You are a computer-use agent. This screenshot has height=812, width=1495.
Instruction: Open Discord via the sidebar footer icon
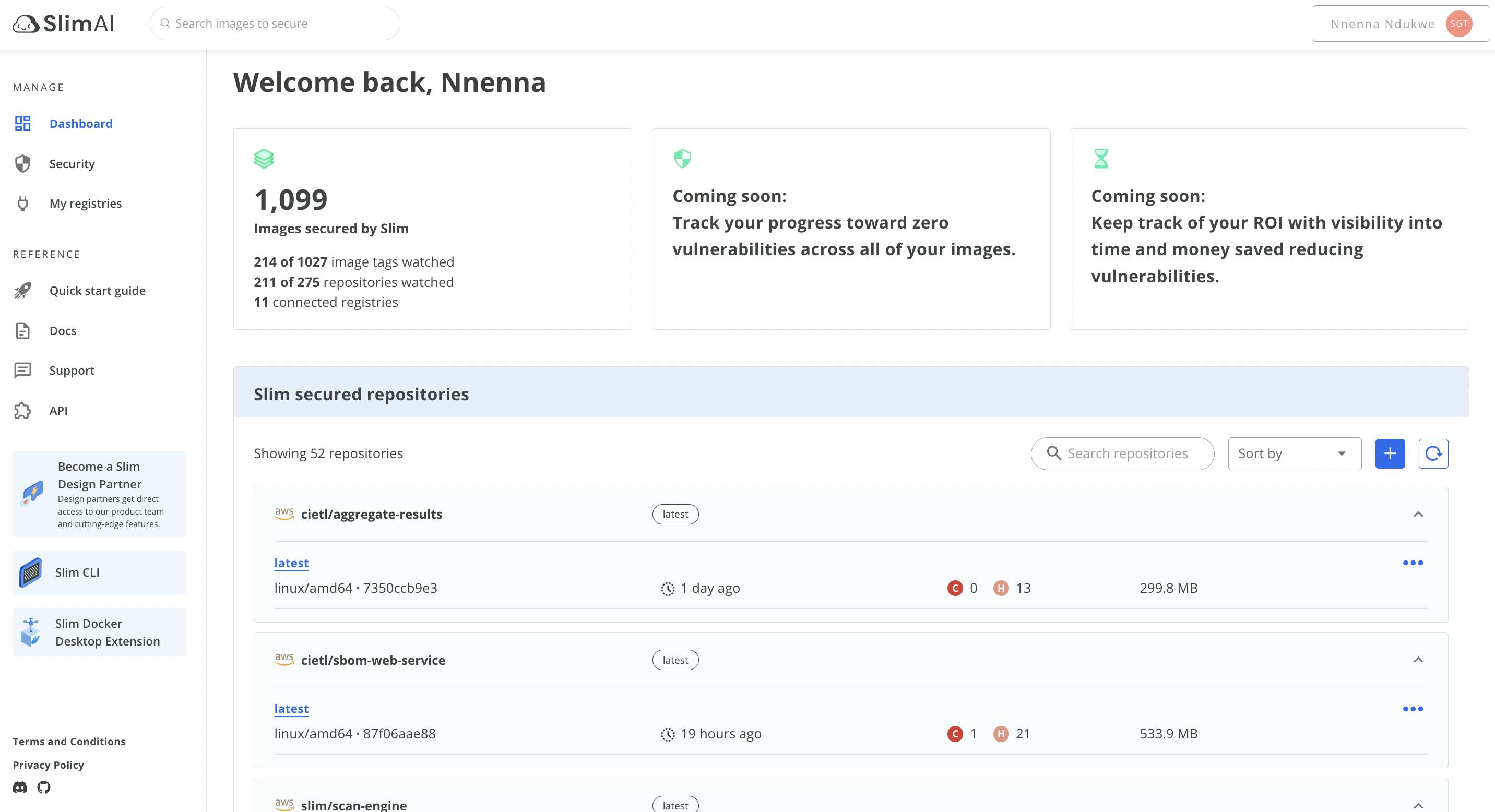pos(20,787)
